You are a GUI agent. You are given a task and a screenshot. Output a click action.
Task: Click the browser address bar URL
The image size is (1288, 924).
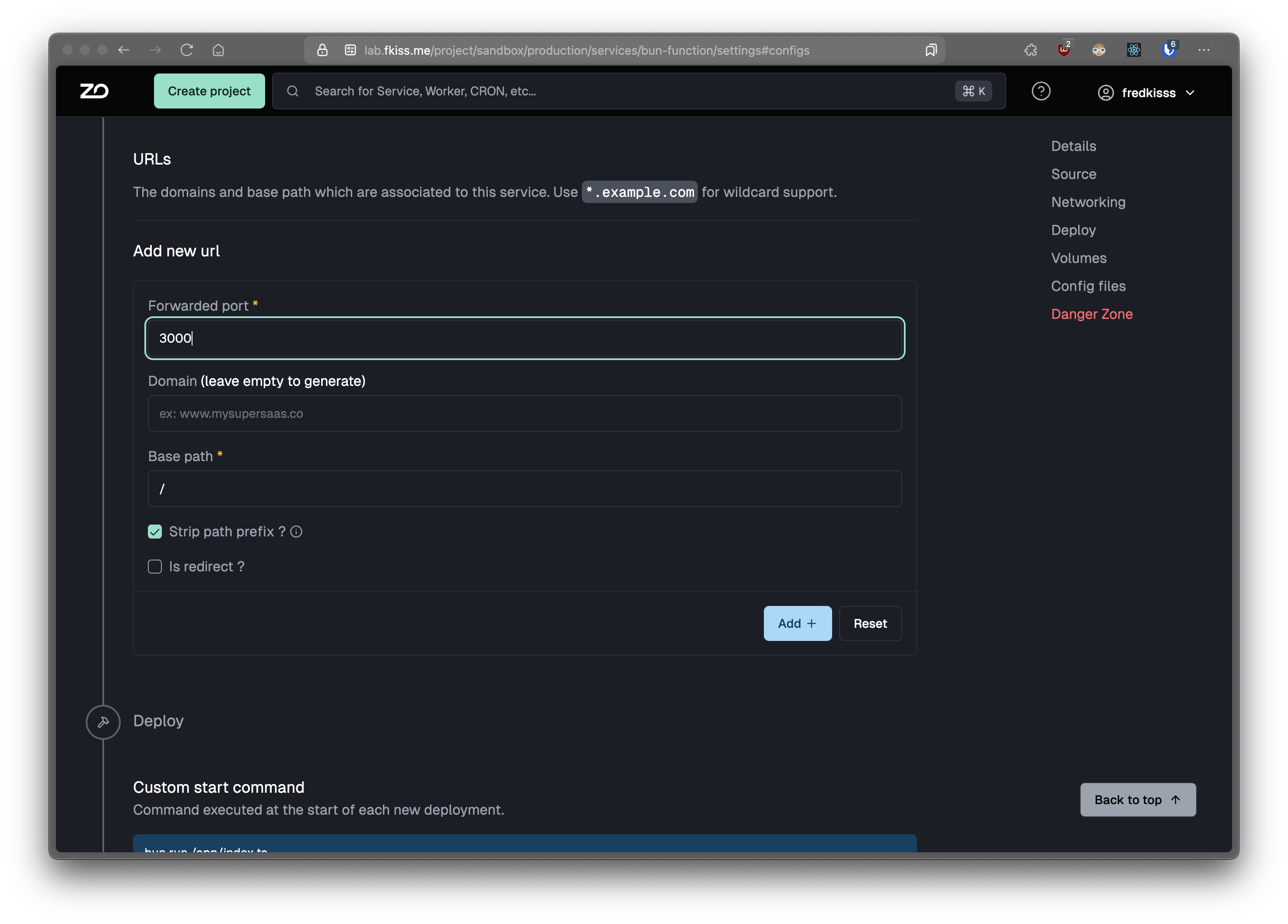tap(587, 50)
